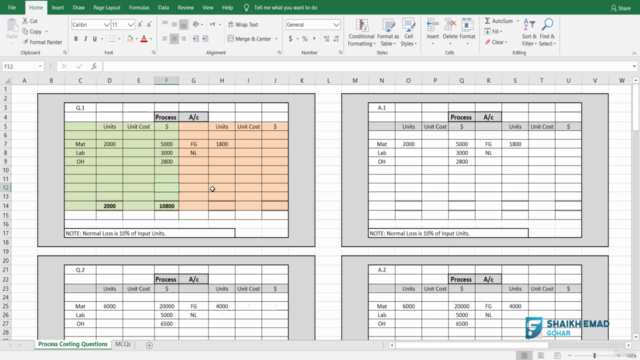The height and width of the screenshot is (360, 640).
Task: Switch to the Data tab
Action: (163, 7)
